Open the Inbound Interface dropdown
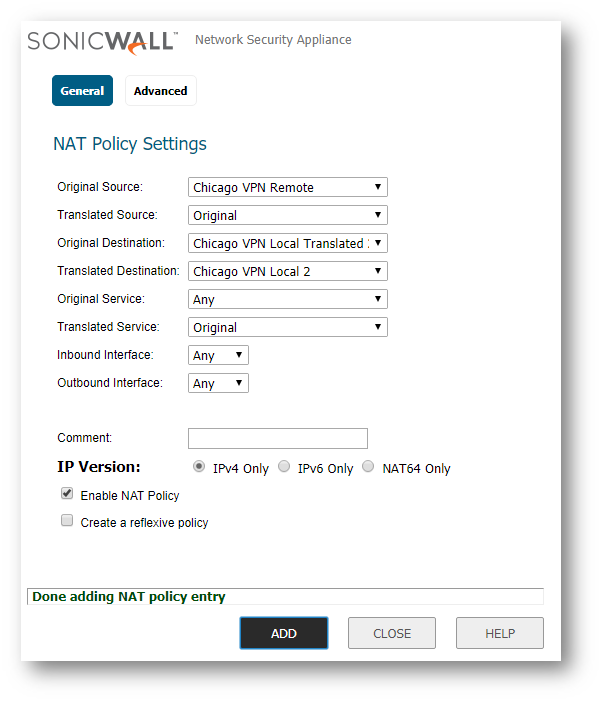Screen dimensions: 603x703 (x=218, y=355)
